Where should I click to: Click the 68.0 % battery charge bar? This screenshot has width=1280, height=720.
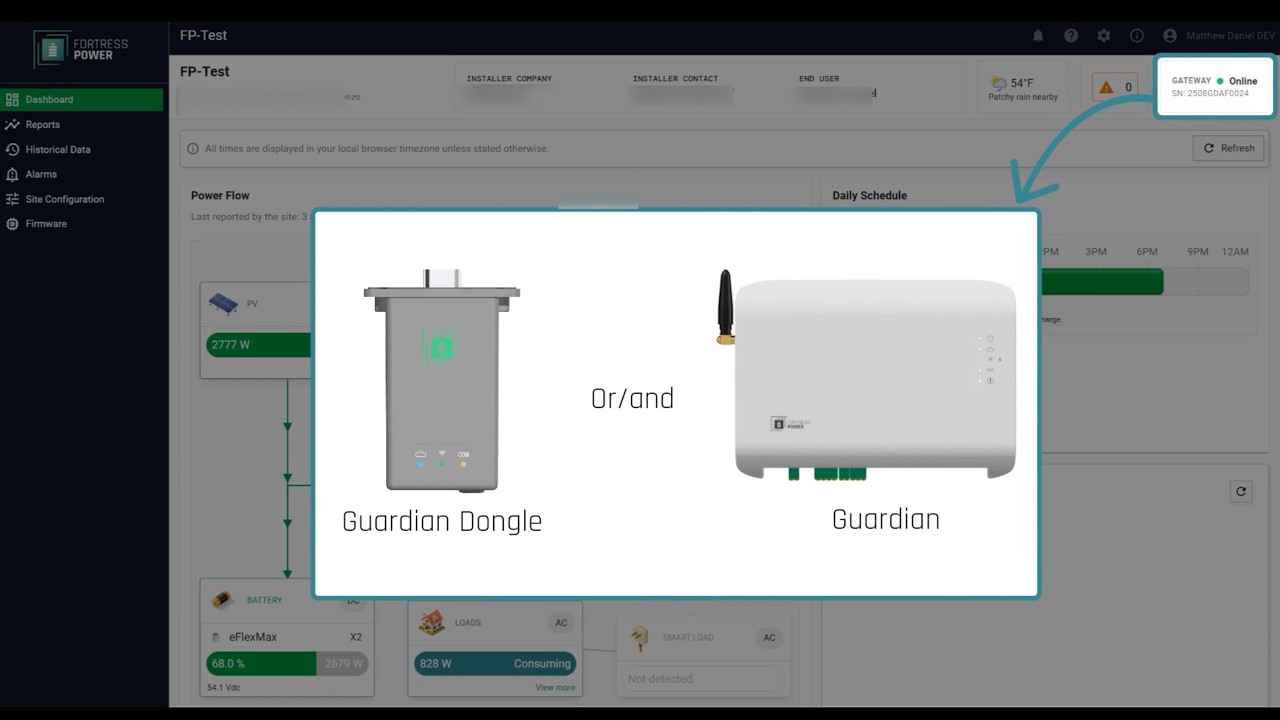tap(286, 664)
